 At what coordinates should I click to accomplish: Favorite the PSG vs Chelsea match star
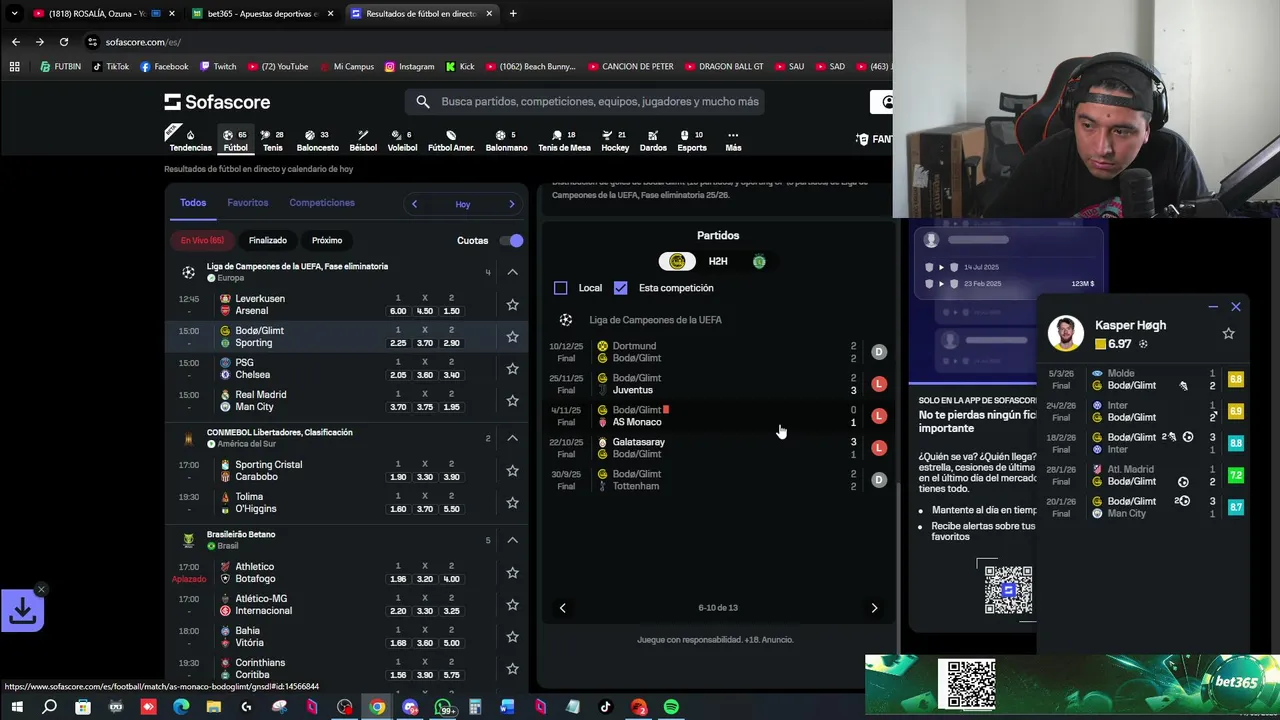(512, 369)
